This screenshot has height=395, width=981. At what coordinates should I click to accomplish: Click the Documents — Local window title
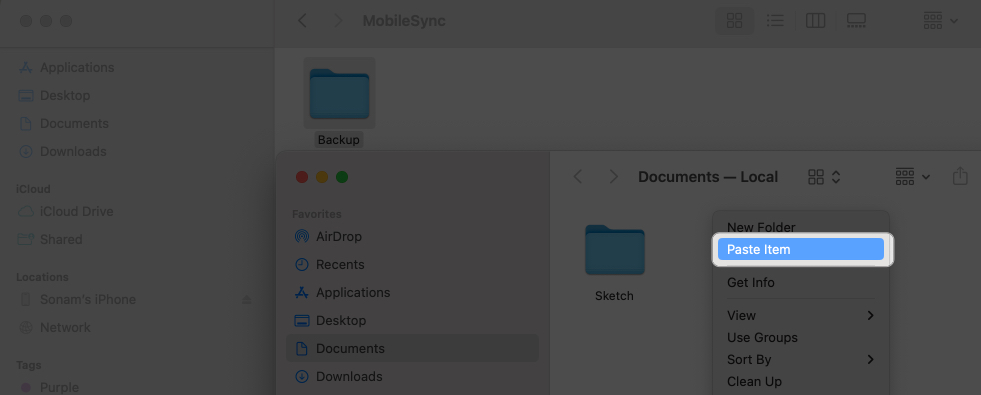pos(708,177)
